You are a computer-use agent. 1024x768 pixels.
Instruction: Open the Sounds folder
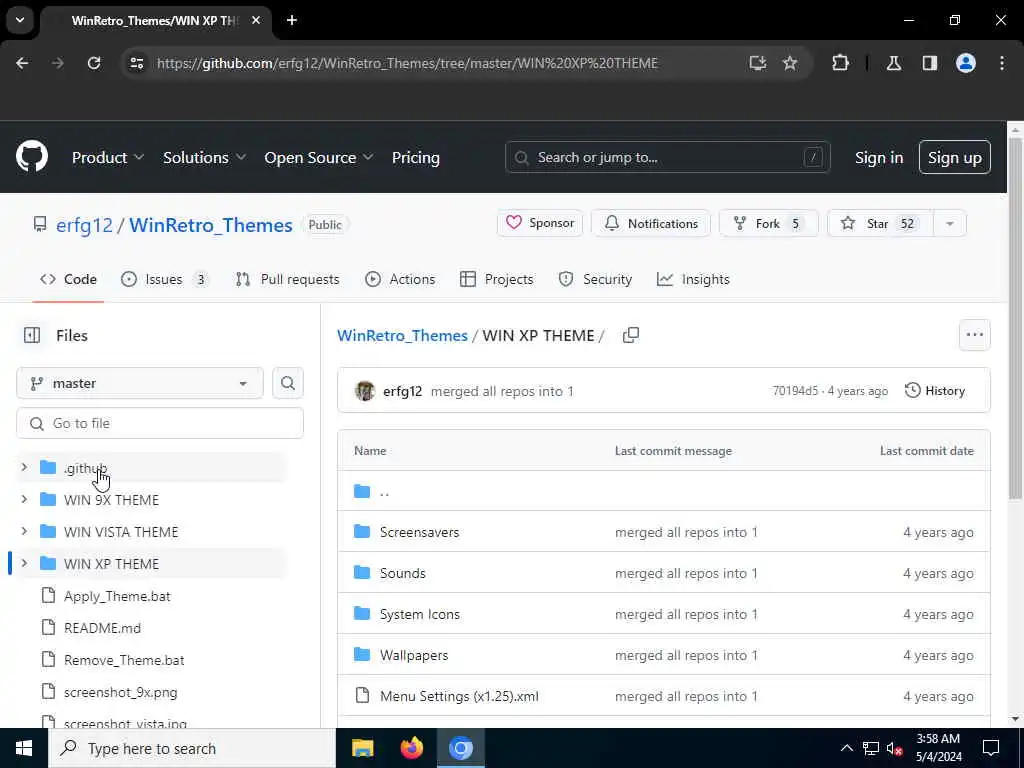click(x=402, y=573)
